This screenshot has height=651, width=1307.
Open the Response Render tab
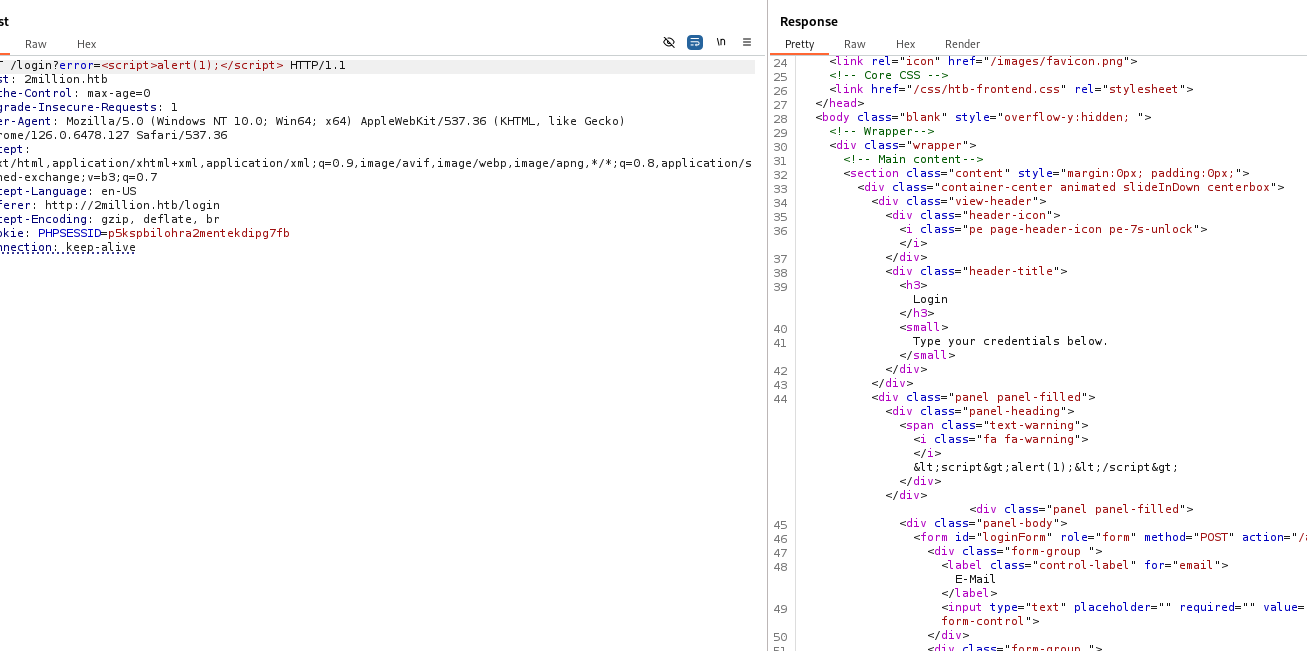[x=963, y=44]
